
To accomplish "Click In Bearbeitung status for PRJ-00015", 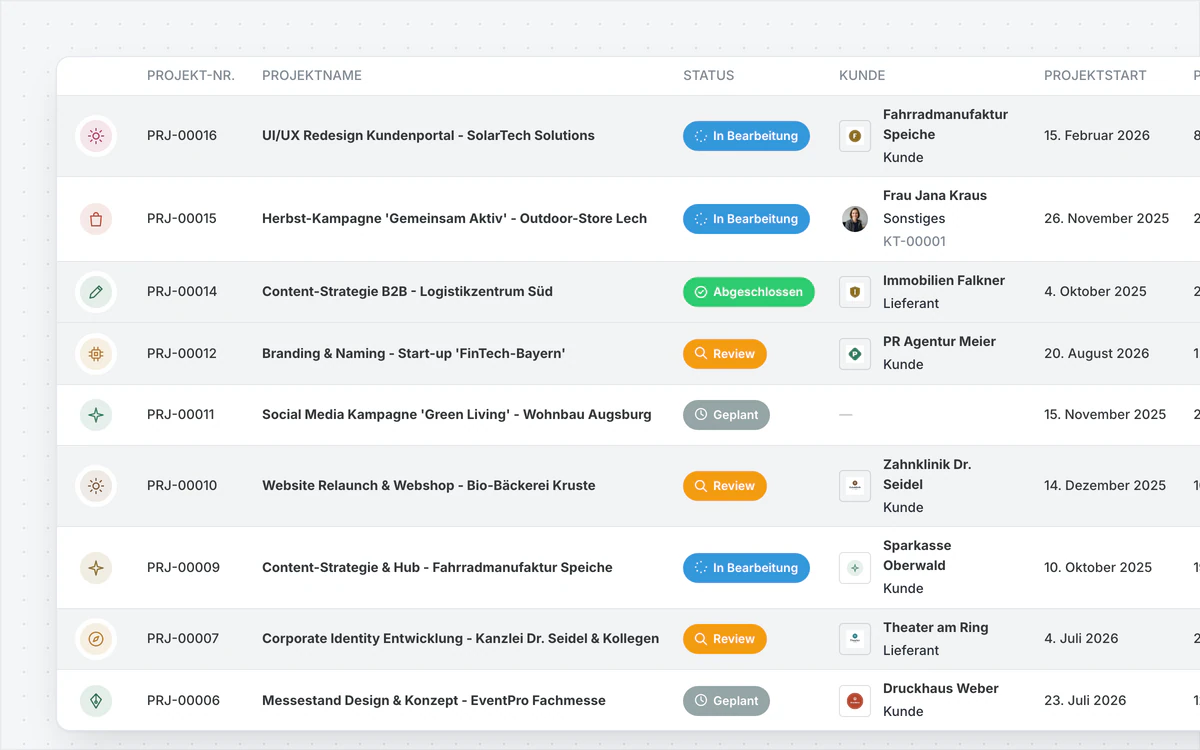I will coord(746,219).
